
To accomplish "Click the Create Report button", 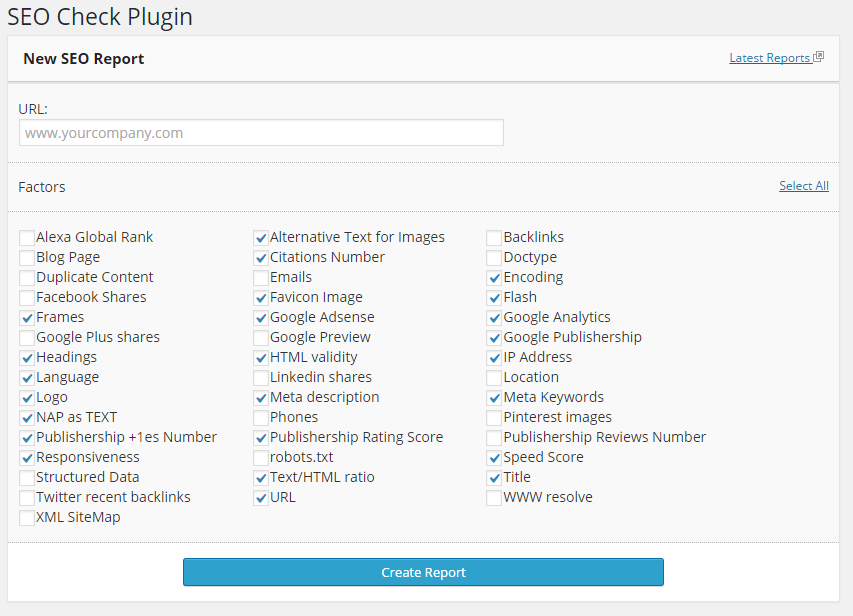I will [x=423, y=572].
